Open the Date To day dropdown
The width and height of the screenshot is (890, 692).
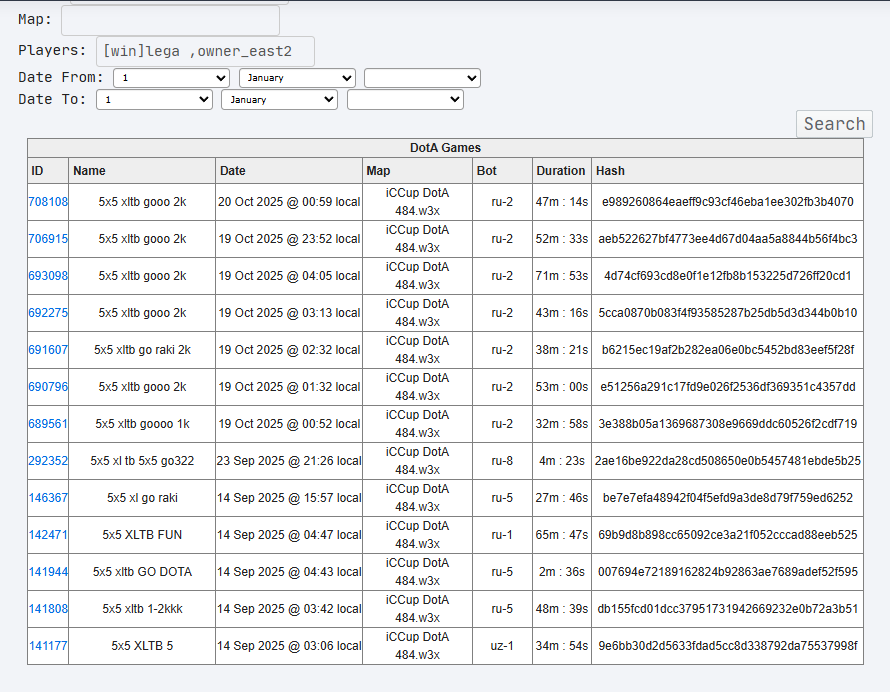(154, 99)
